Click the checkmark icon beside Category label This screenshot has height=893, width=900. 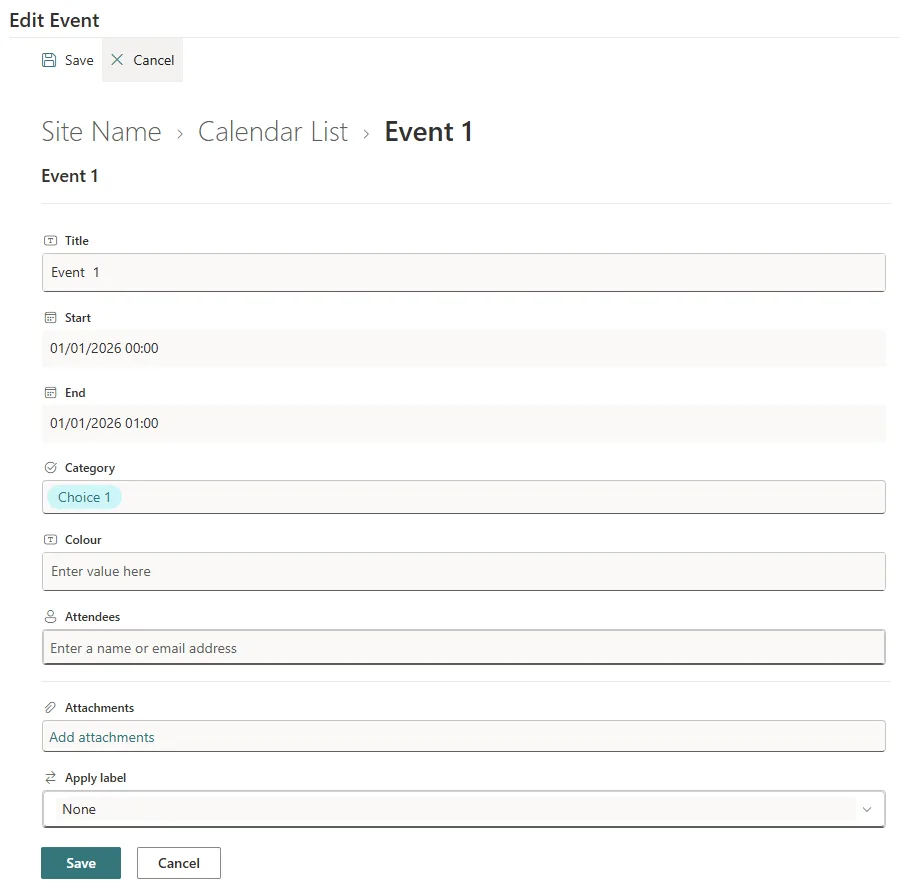pos(51,467)
